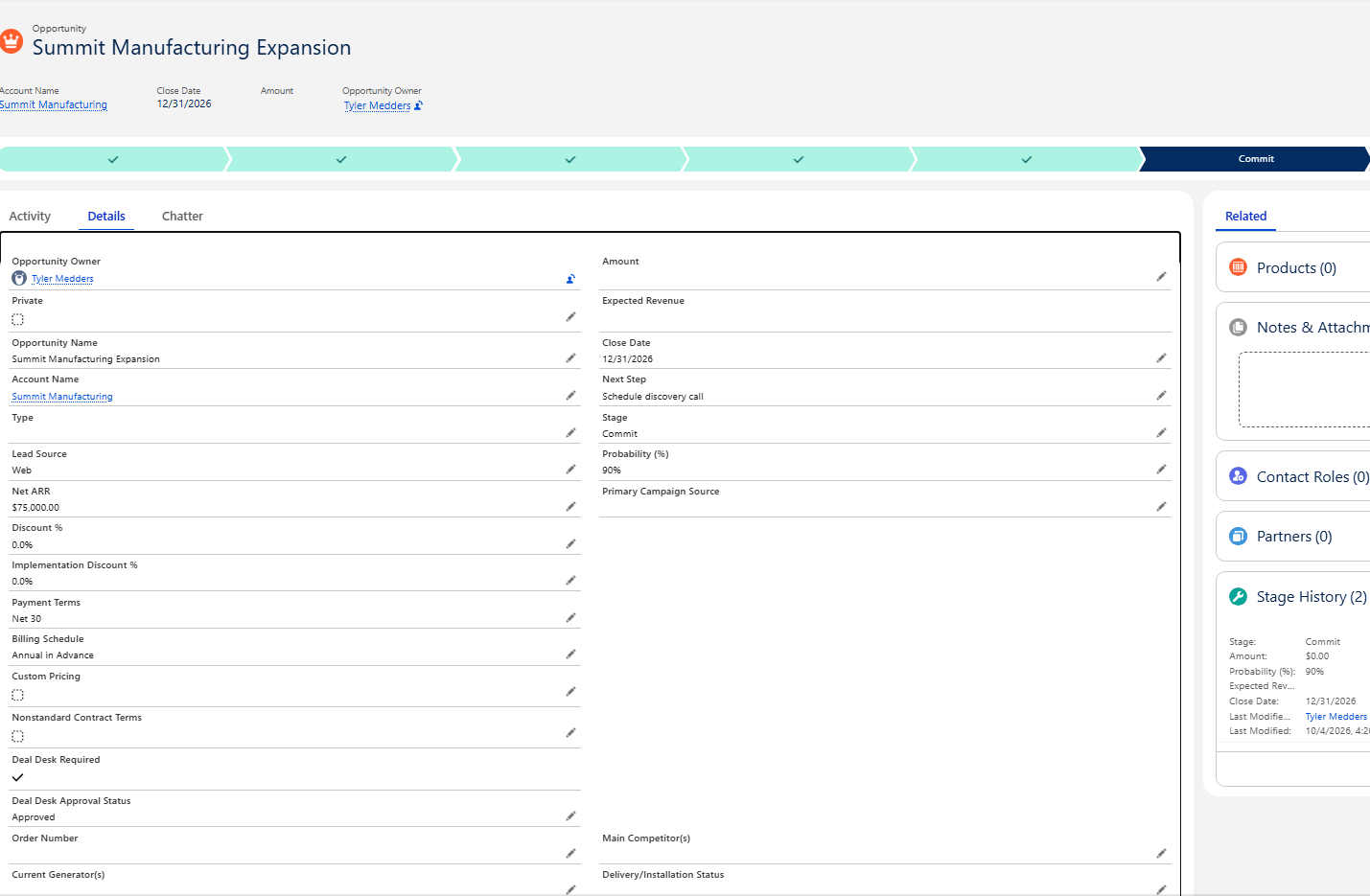Edit Opportunity Name with pencil icon
Screen dimensions: 1370x896
point(570,357)
